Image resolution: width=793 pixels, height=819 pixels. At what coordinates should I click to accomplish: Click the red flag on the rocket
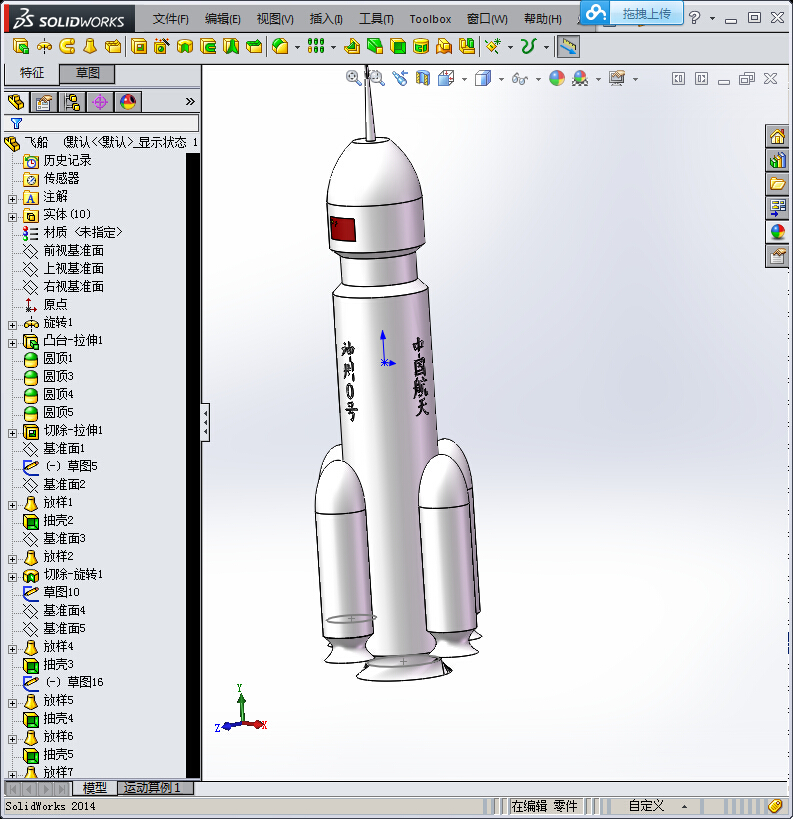click(343, 229)
